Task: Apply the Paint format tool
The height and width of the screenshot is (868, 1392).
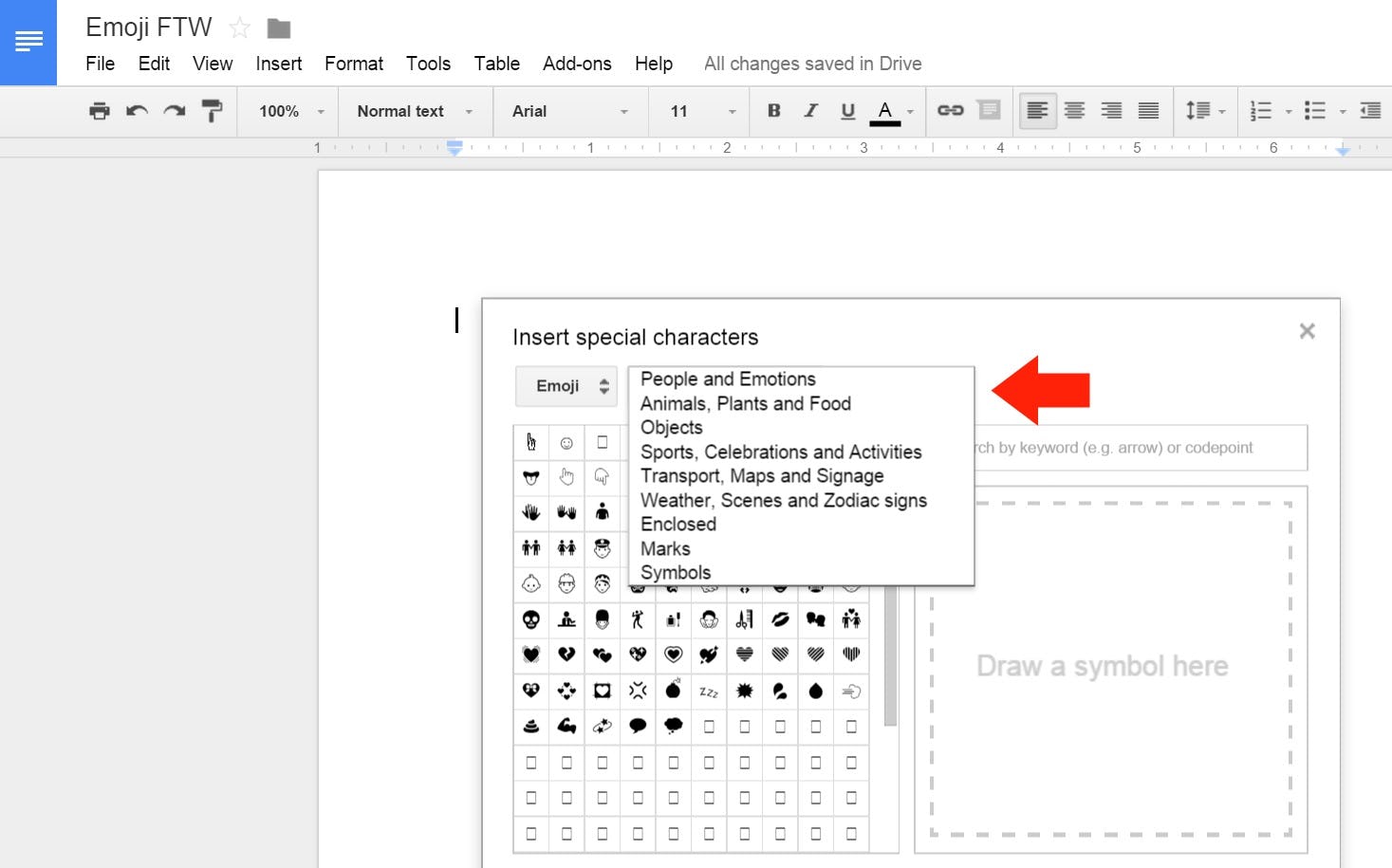Action: (x=211, y=110)
